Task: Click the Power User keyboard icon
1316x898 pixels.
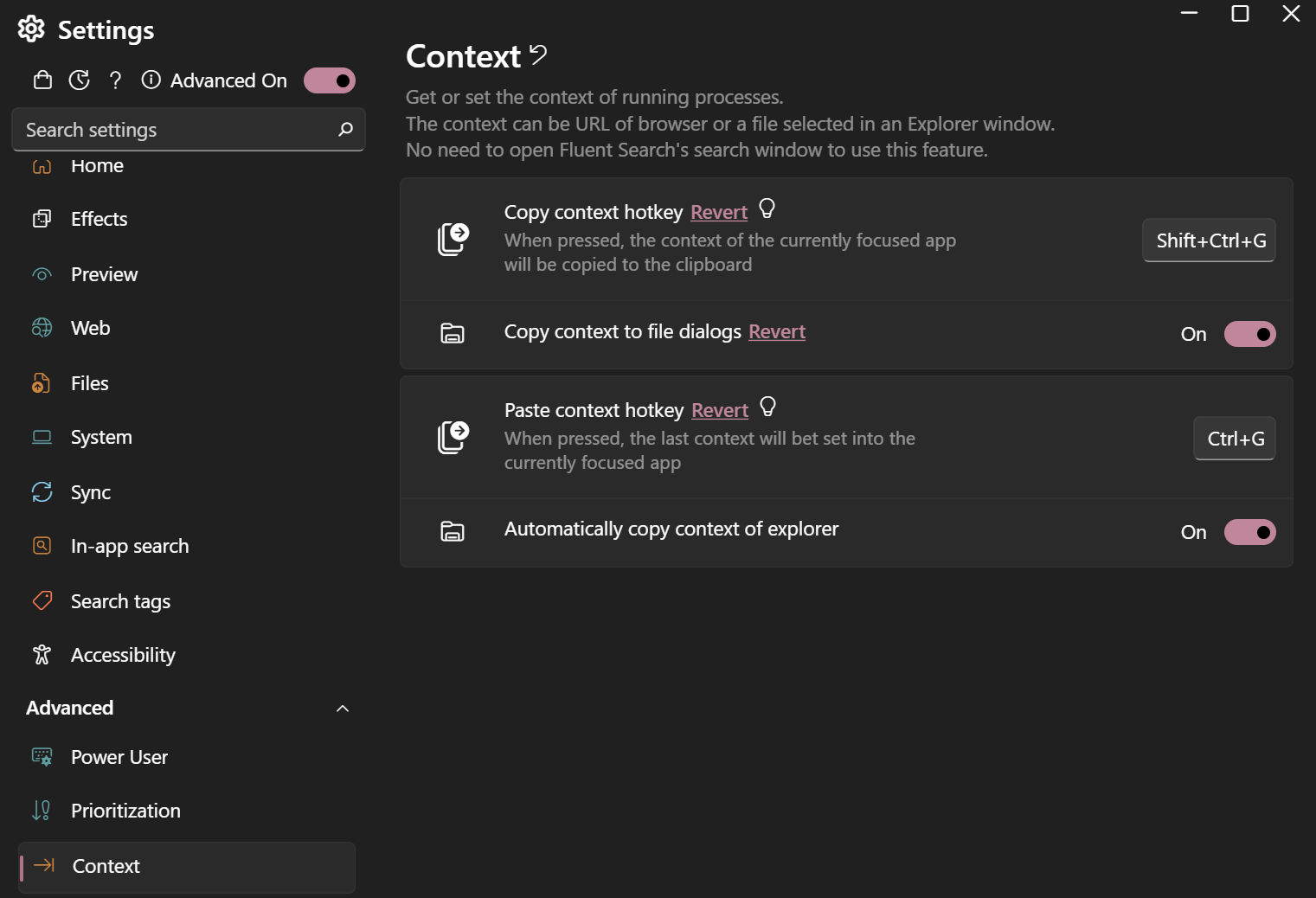Action: coord(42,756)
